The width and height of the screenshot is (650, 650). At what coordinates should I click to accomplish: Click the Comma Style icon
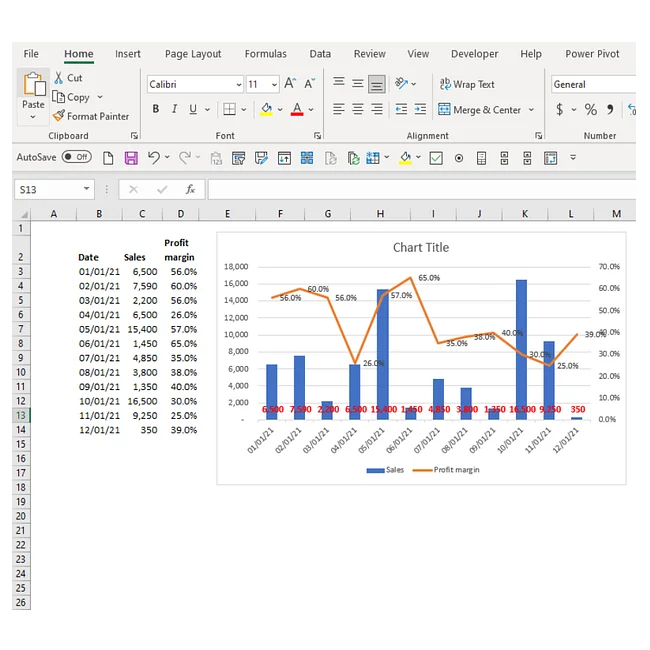(610, 109)
